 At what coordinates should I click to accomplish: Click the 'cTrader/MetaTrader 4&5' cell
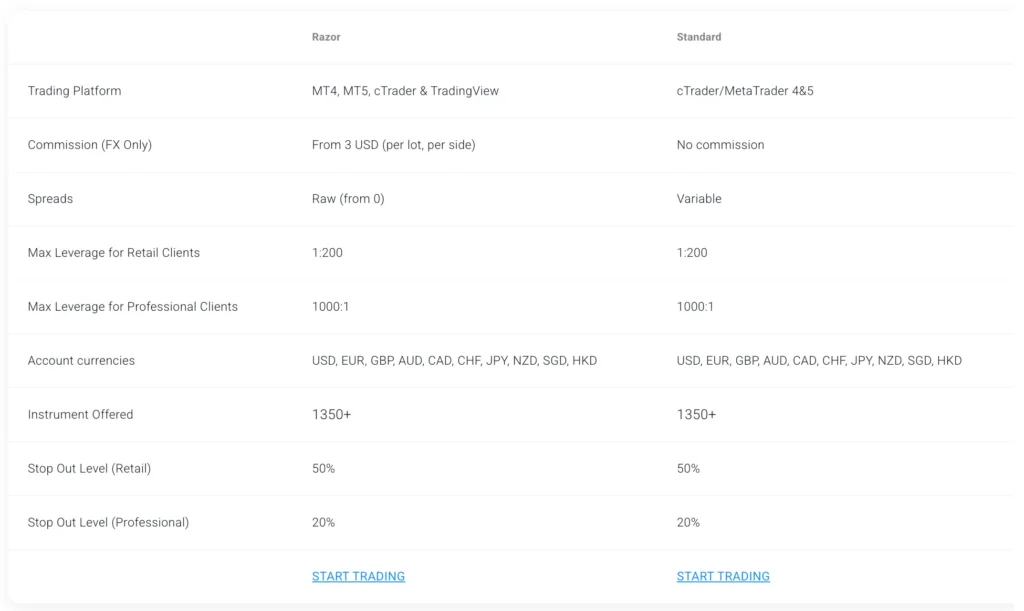745,91
